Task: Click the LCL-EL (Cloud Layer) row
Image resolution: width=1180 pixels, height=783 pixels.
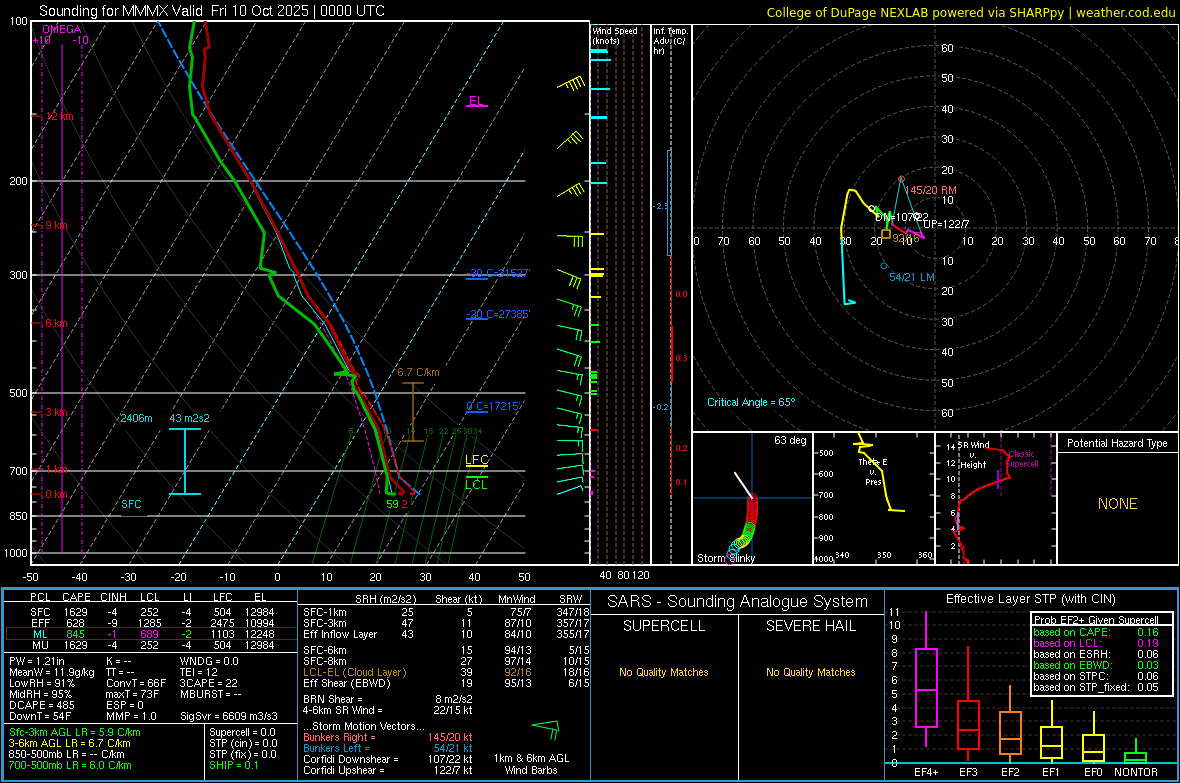Action: tap(446, 672)
